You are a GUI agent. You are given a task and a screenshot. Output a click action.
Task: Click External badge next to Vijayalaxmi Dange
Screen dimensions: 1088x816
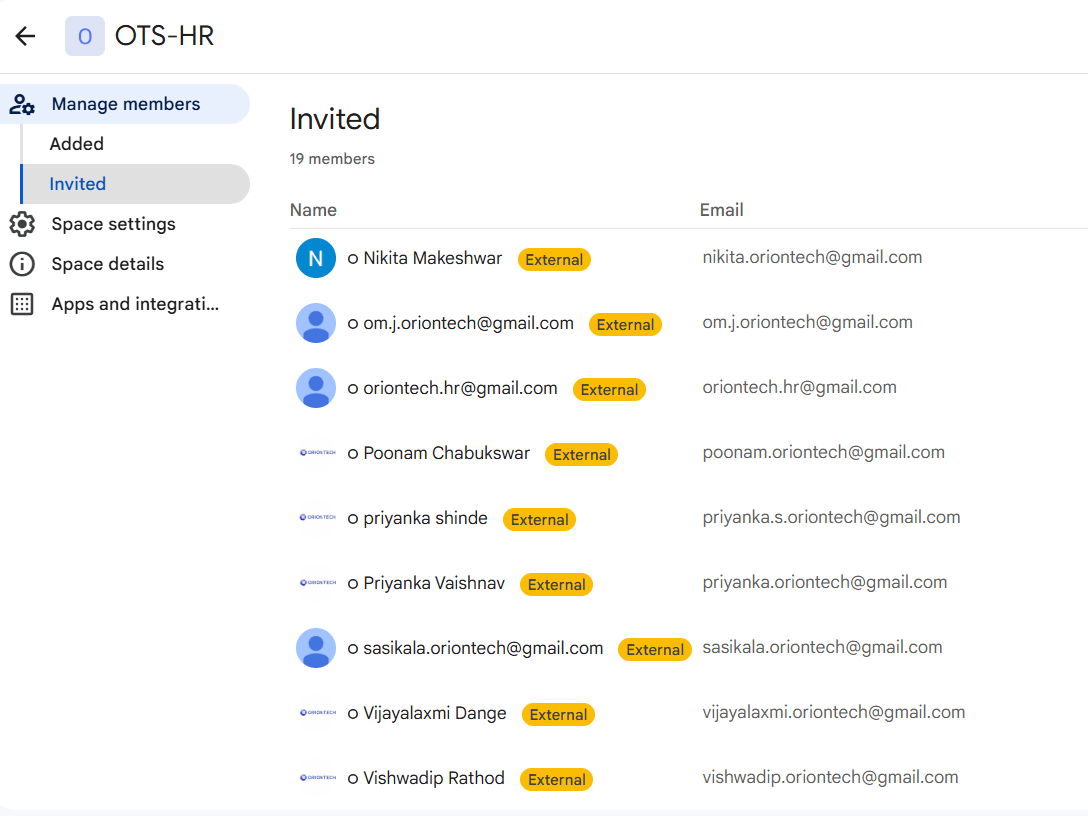pos(558,714)
